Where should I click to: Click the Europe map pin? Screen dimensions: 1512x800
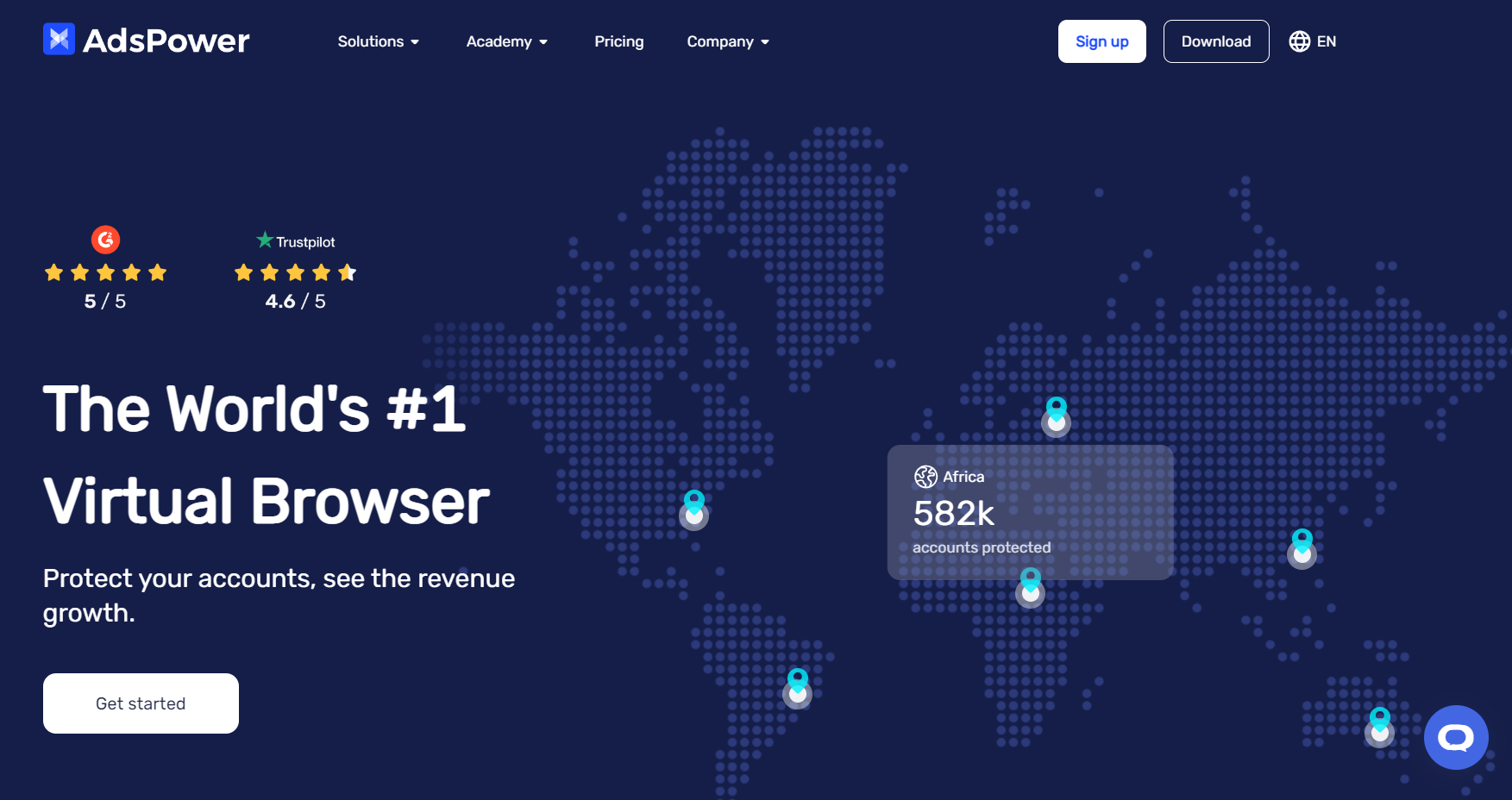point(1057,416)
